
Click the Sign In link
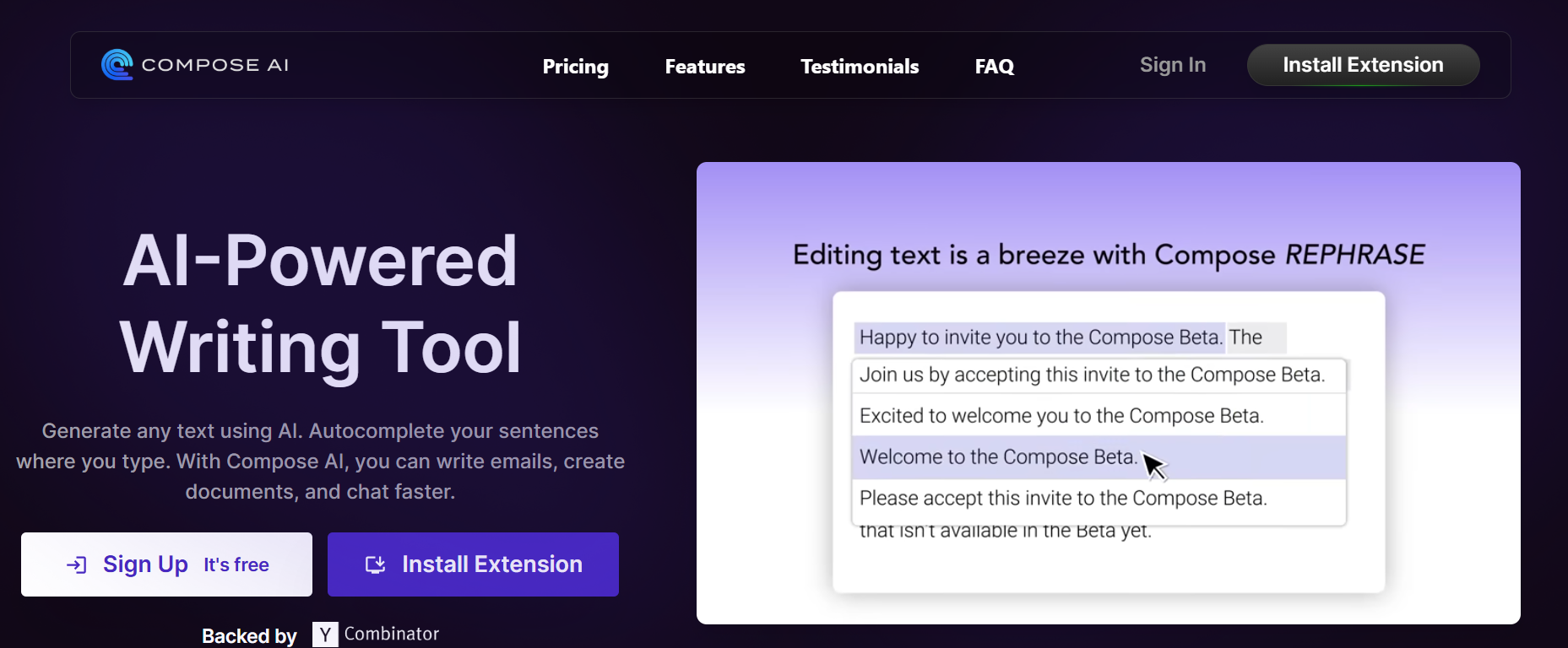click(x=1173, y=65)
